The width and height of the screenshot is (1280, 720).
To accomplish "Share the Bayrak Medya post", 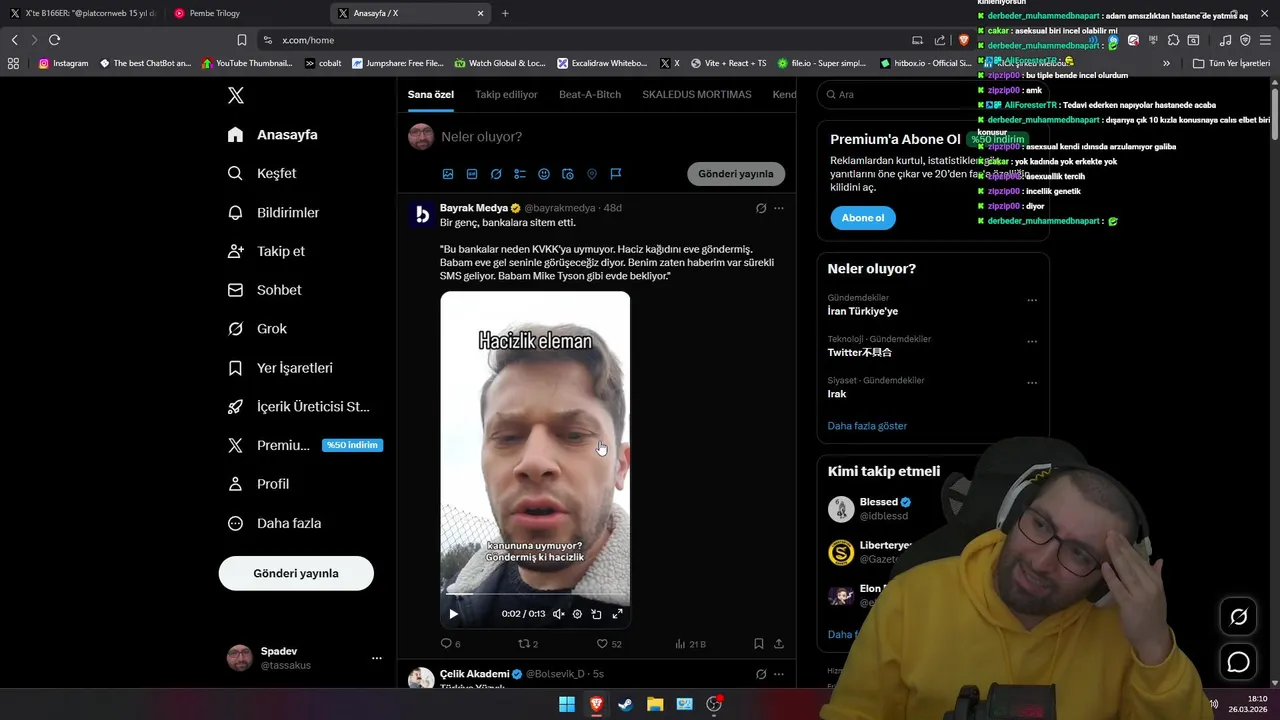I will 779,644.
